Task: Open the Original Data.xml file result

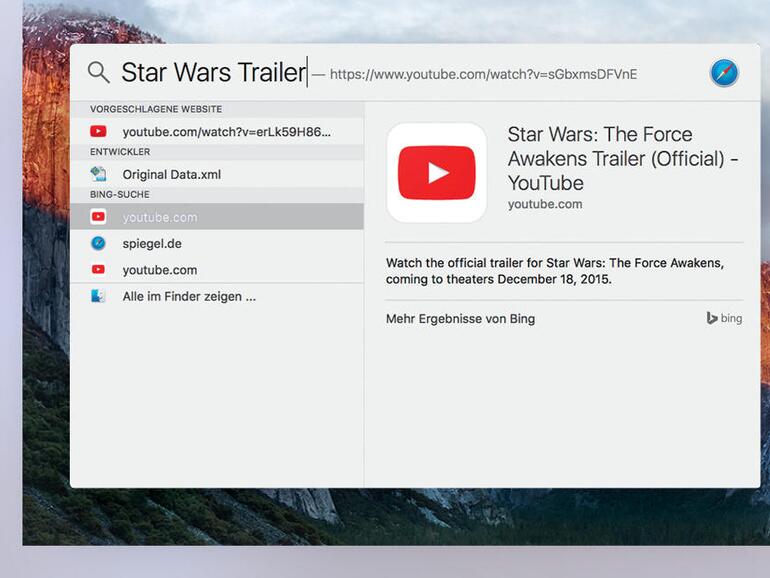Action: [217, 174]
